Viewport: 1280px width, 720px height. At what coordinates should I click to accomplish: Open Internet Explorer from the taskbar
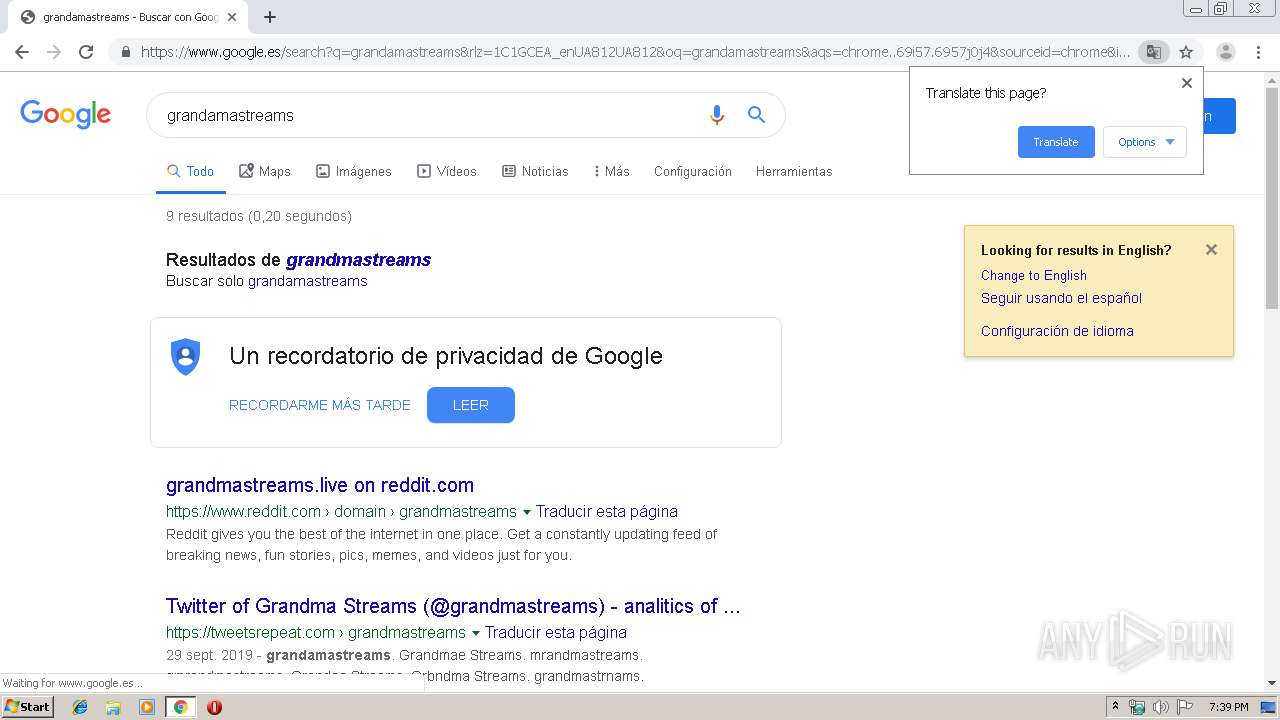pos(80,707)
